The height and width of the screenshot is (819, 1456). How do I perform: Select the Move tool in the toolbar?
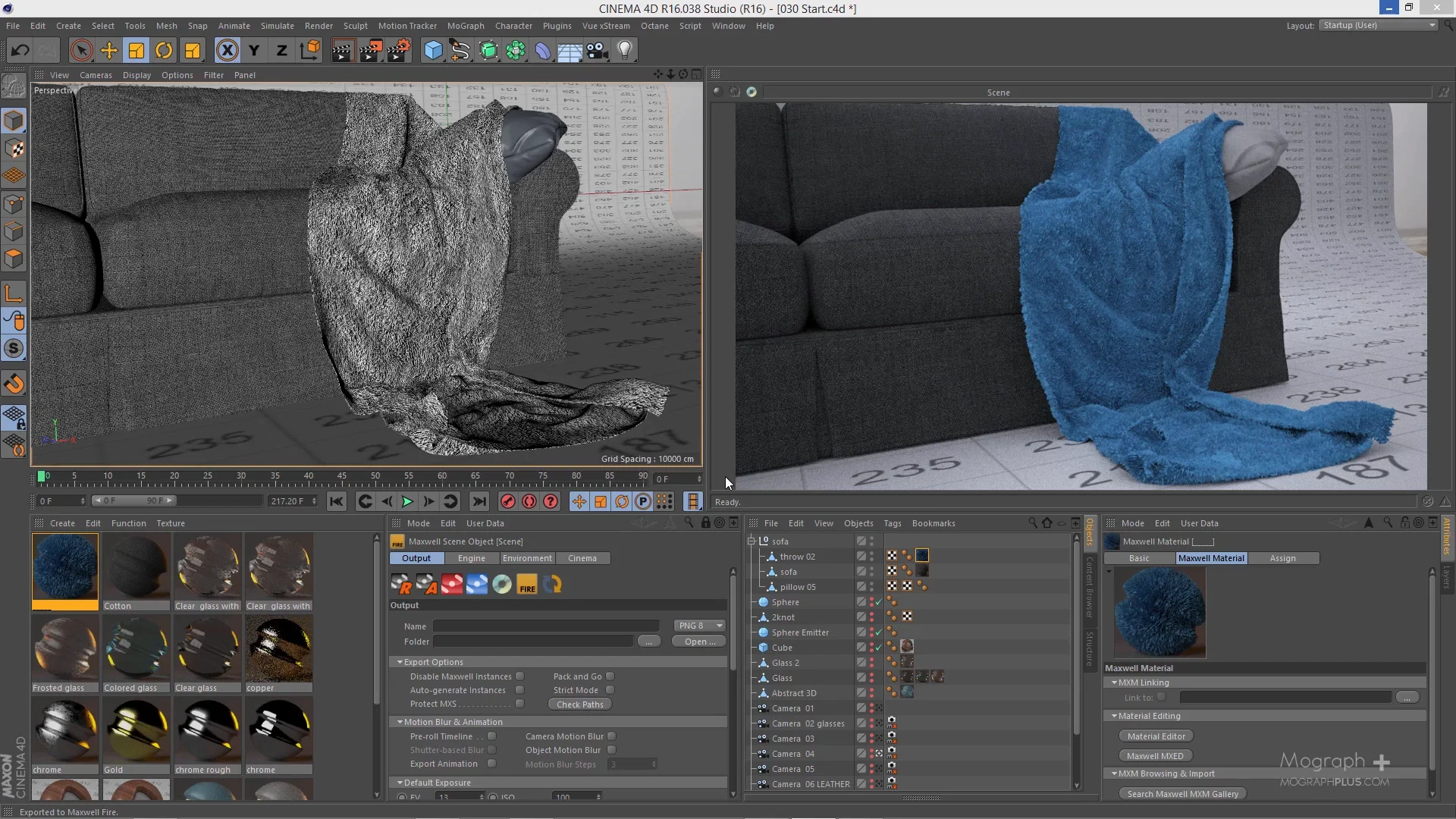(108, 50)
